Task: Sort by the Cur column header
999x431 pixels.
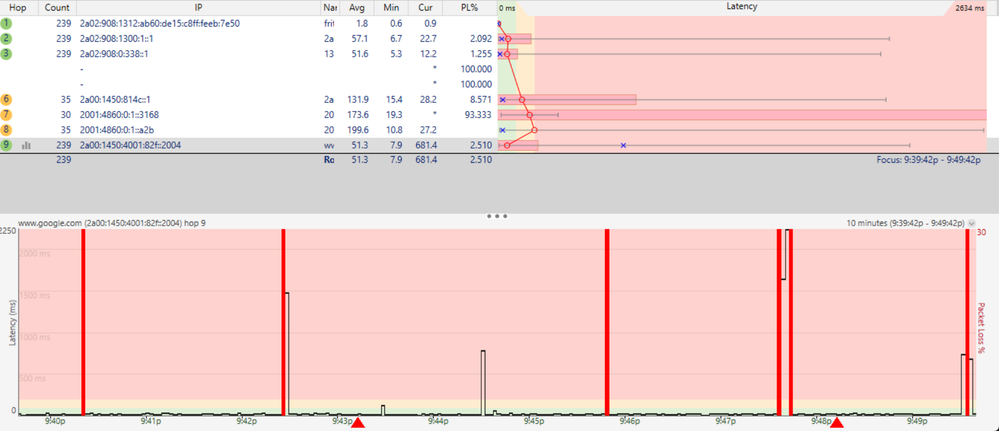Action: point(425,6)
